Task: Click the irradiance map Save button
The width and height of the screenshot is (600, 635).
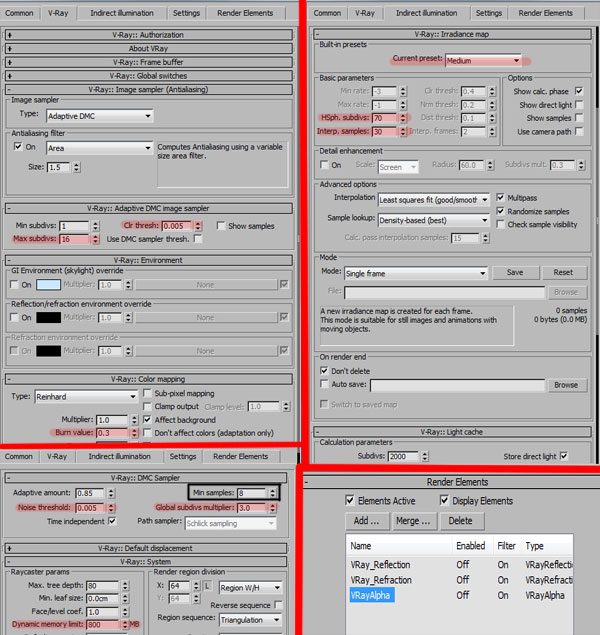Action: point(515,273)
